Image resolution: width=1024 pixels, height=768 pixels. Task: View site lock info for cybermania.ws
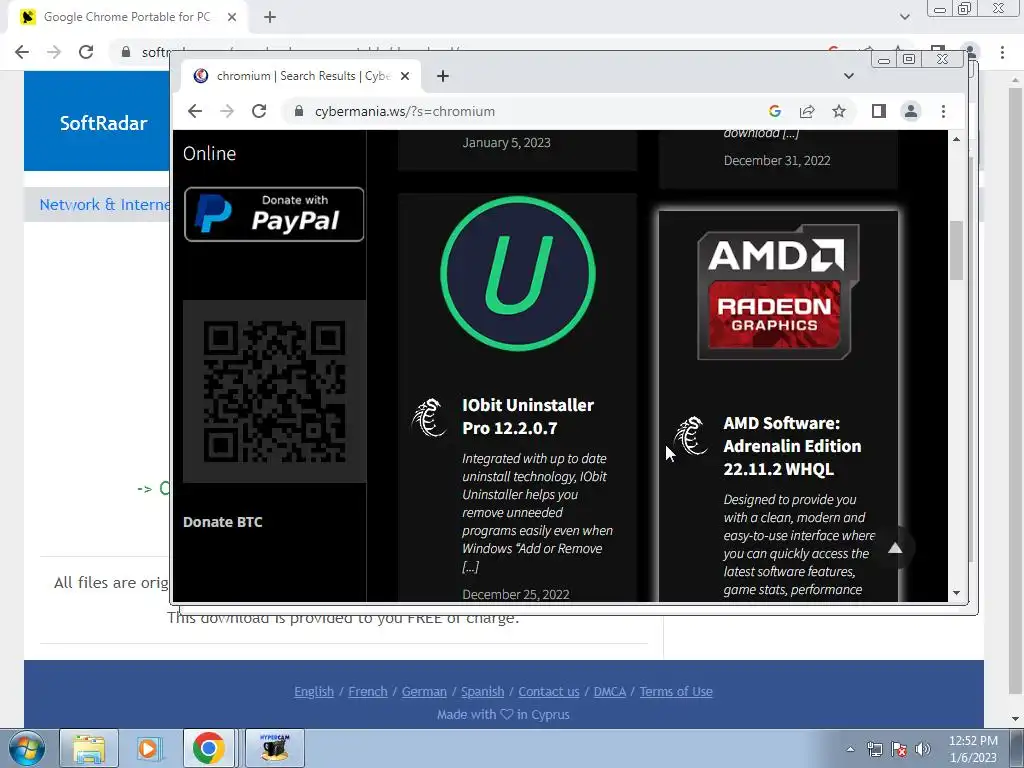tap(299, 111)
